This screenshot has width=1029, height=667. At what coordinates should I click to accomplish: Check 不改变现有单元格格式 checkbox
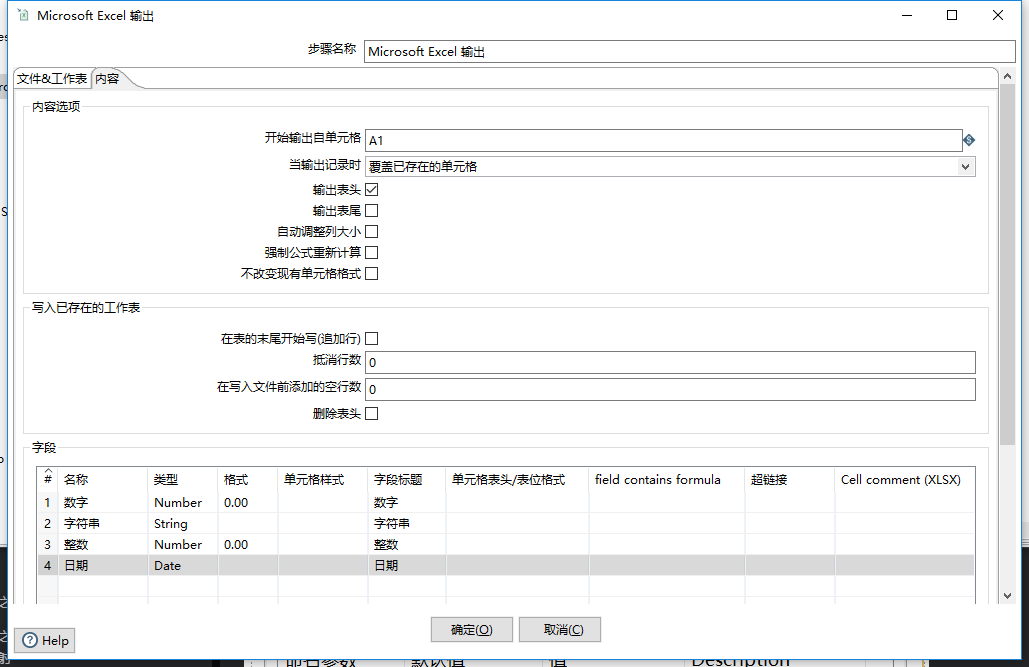click(371, 274)
